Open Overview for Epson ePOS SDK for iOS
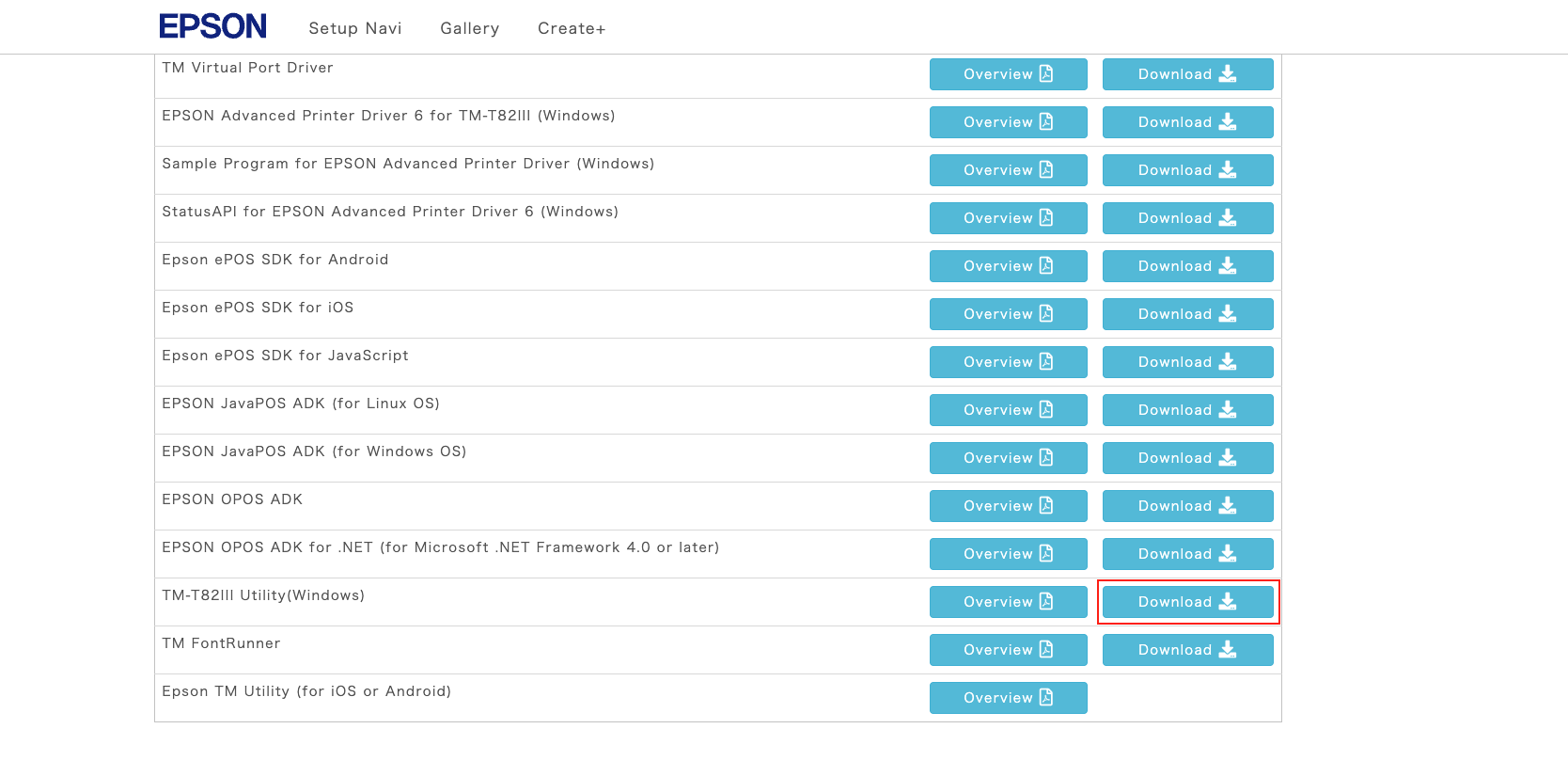The image size is (1568, 776). coord(1009,314)
